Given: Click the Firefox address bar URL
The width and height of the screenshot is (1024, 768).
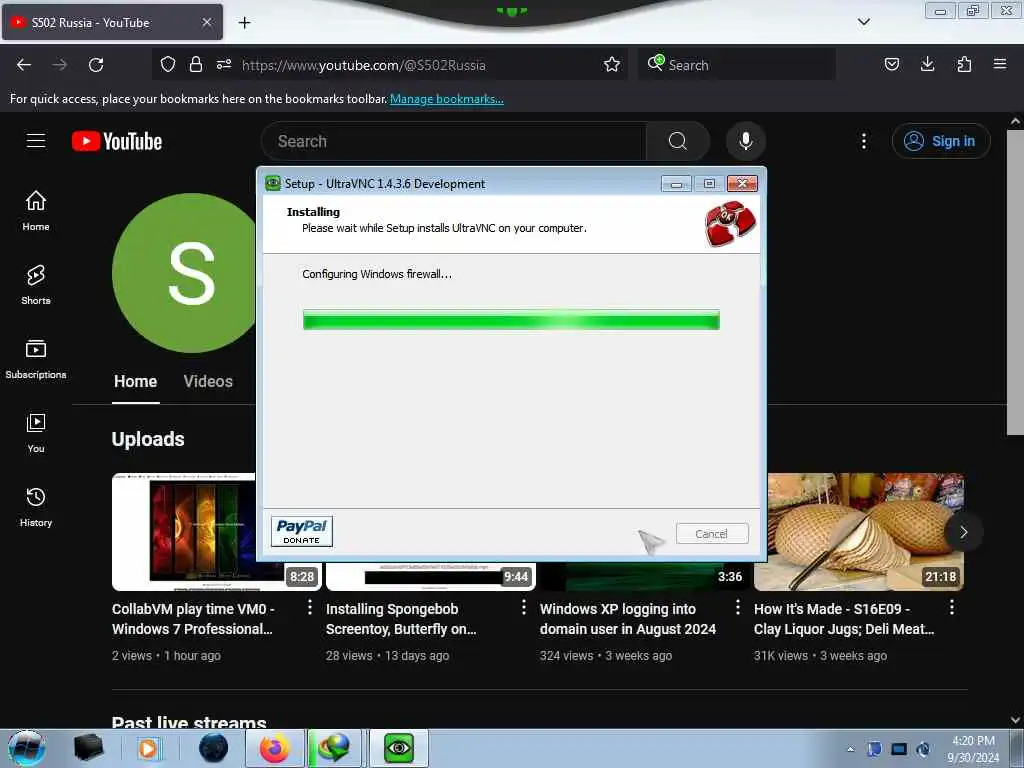Looking at the screenshot, I should pos(363,65).
